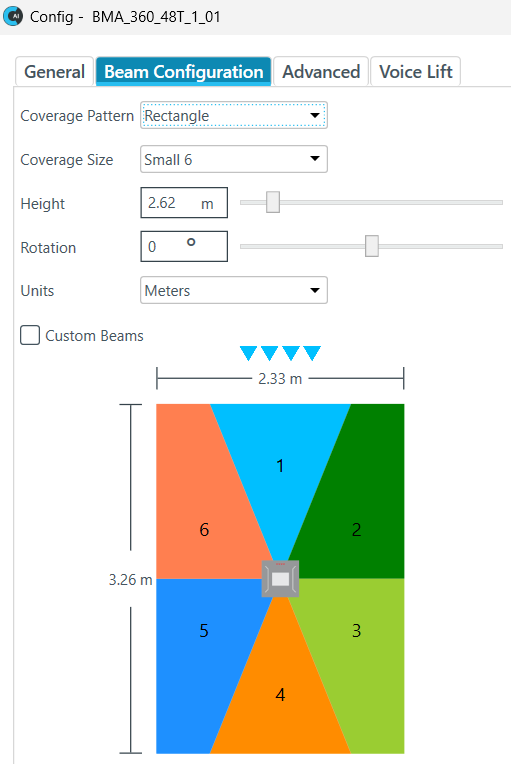This screenshot has height=764, width=511.
Task: Click the Rotation slider thumb
Action: 372,246
